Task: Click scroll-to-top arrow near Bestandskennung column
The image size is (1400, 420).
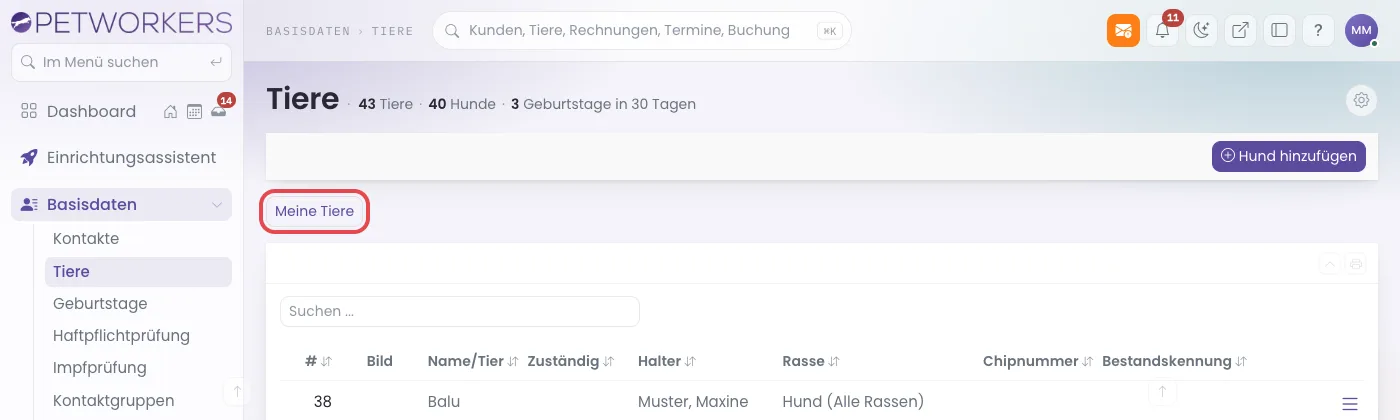Action: click(x=1161, y=391)
